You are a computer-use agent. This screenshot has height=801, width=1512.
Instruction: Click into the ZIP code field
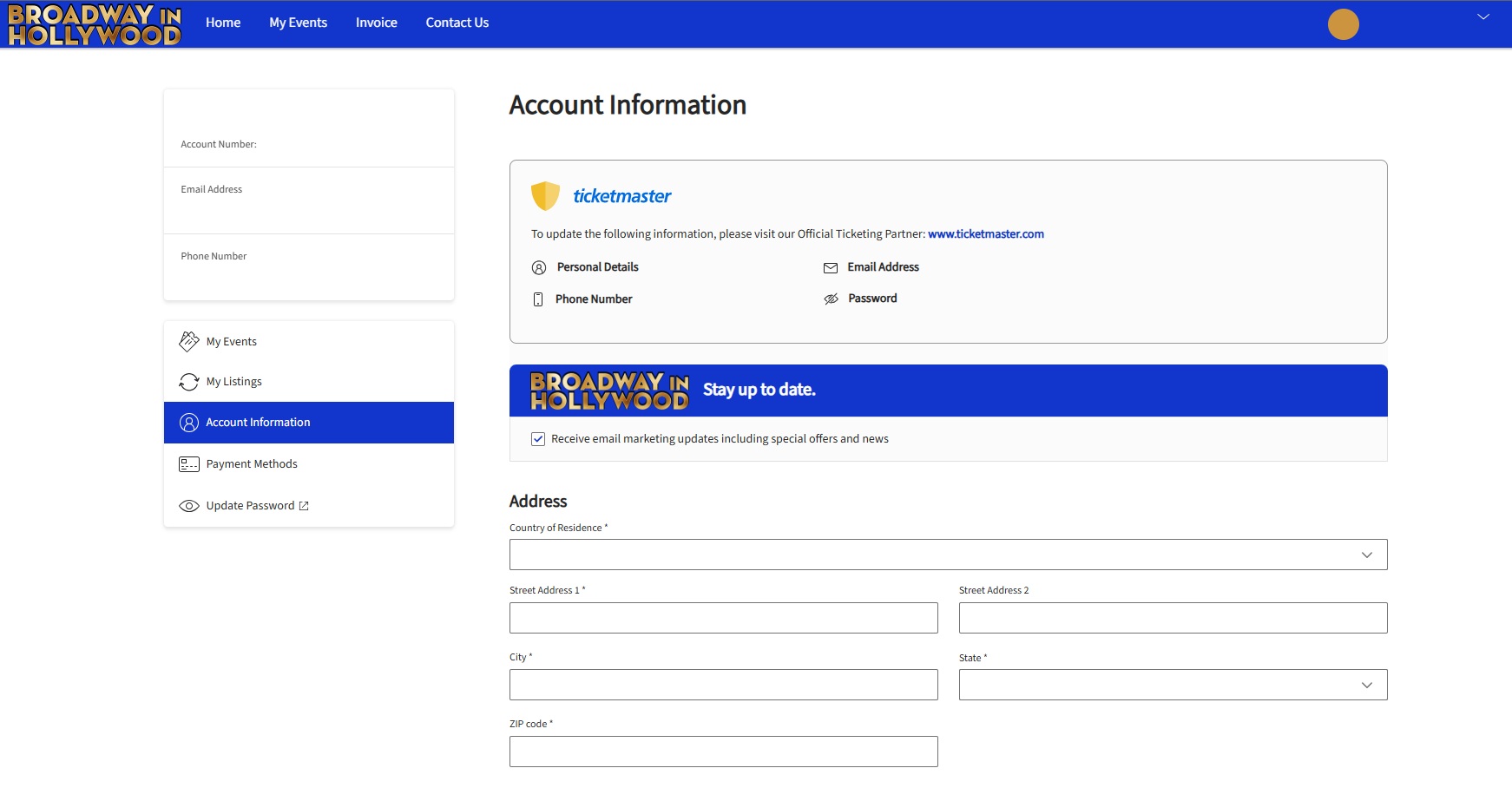pos(723,752)
